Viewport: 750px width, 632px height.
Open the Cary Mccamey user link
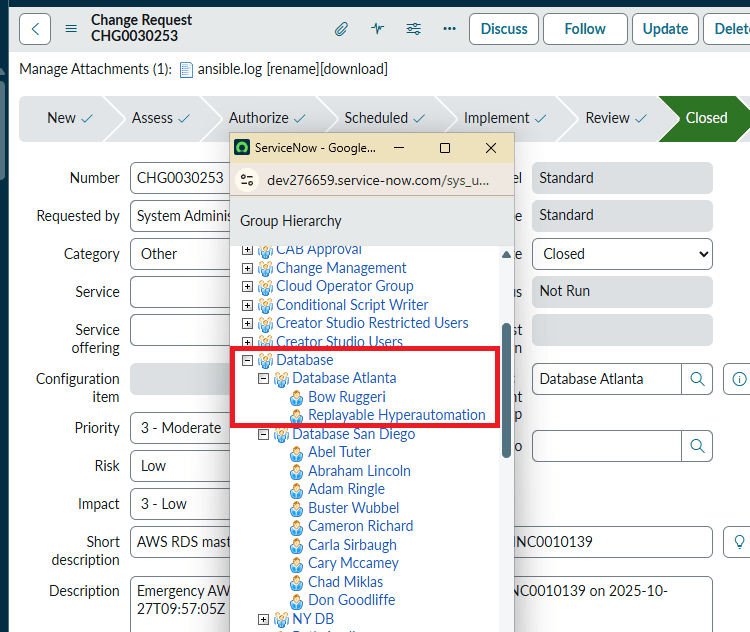point(353,564)
